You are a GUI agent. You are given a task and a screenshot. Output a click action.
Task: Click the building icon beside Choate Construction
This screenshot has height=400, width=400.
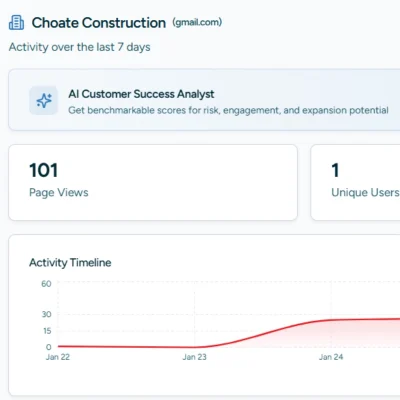tap(16, 23)
